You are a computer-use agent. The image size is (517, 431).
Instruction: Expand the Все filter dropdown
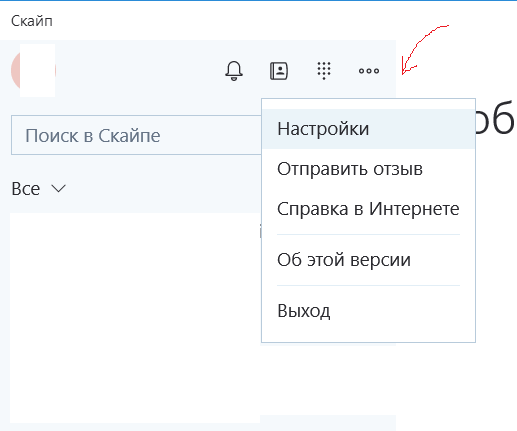(39, 189)
